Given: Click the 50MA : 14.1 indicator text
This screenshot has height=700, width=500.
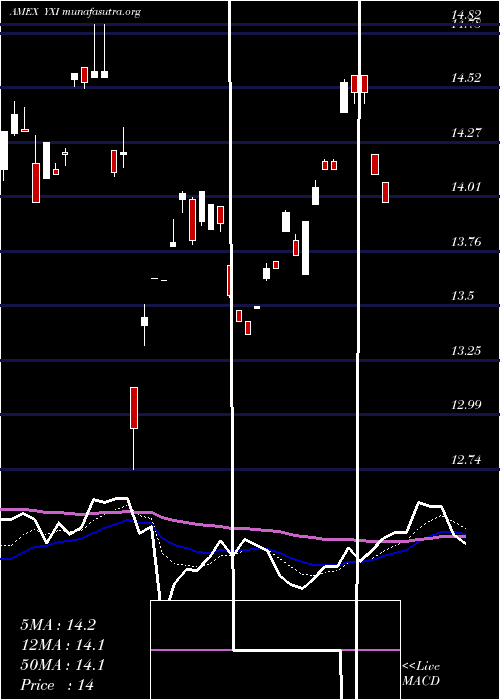Looking at the screenshot, I should tap(62, 665).
